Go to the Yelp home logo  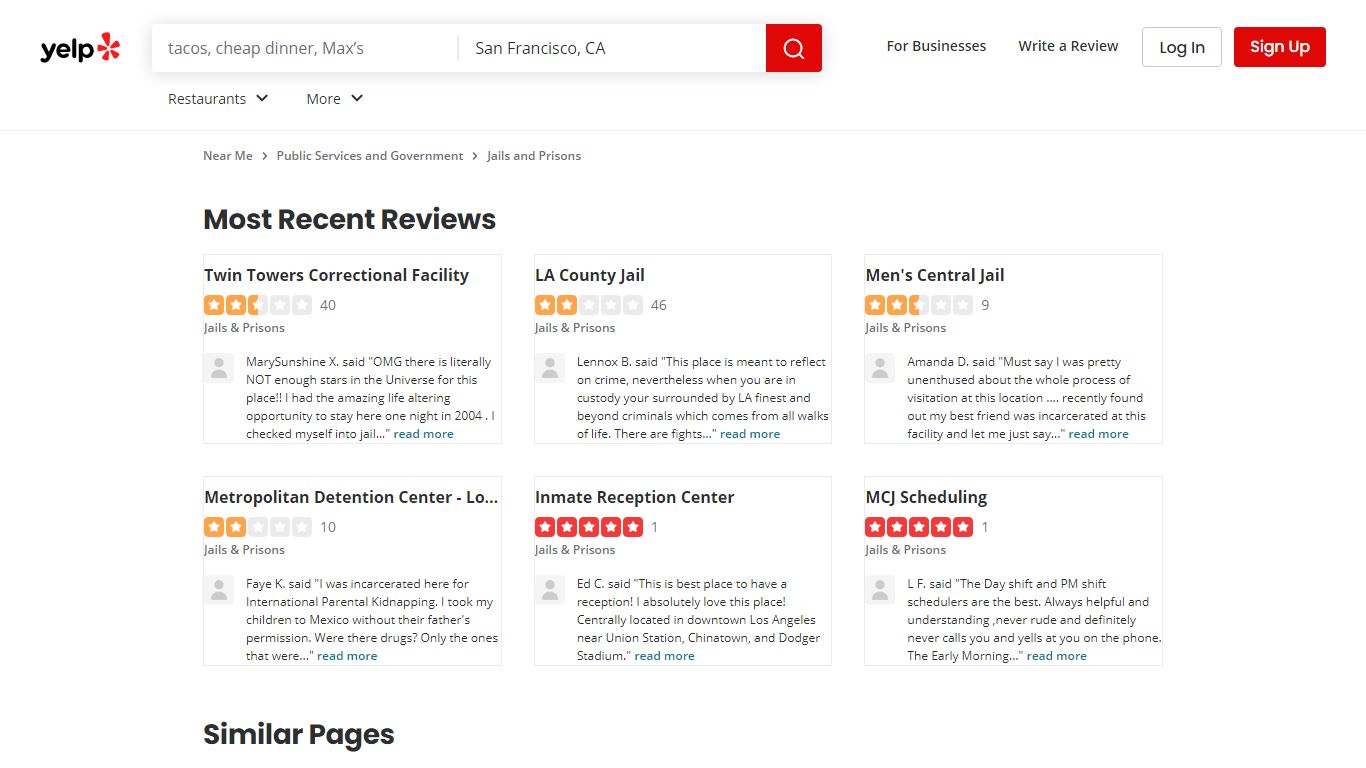[80, 48]
